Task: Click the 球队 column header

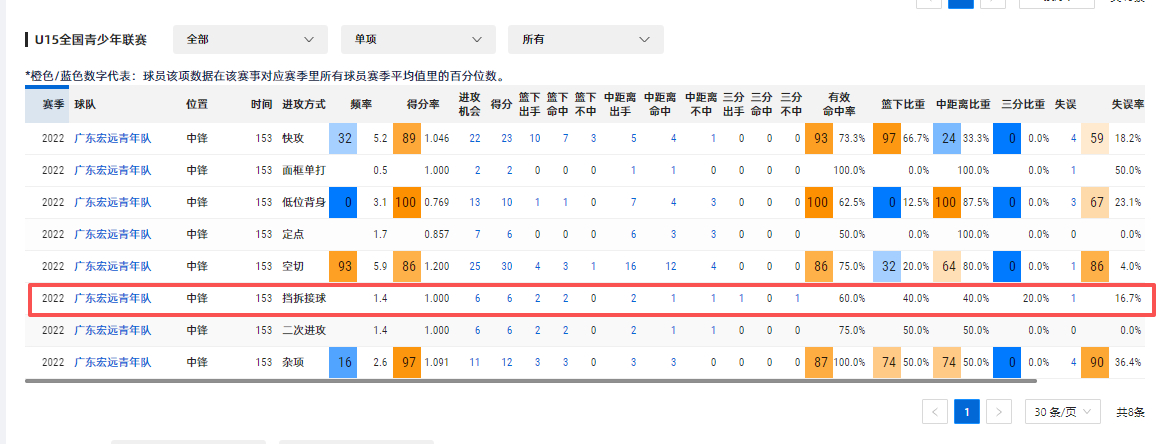Action: tap(84, 105)
